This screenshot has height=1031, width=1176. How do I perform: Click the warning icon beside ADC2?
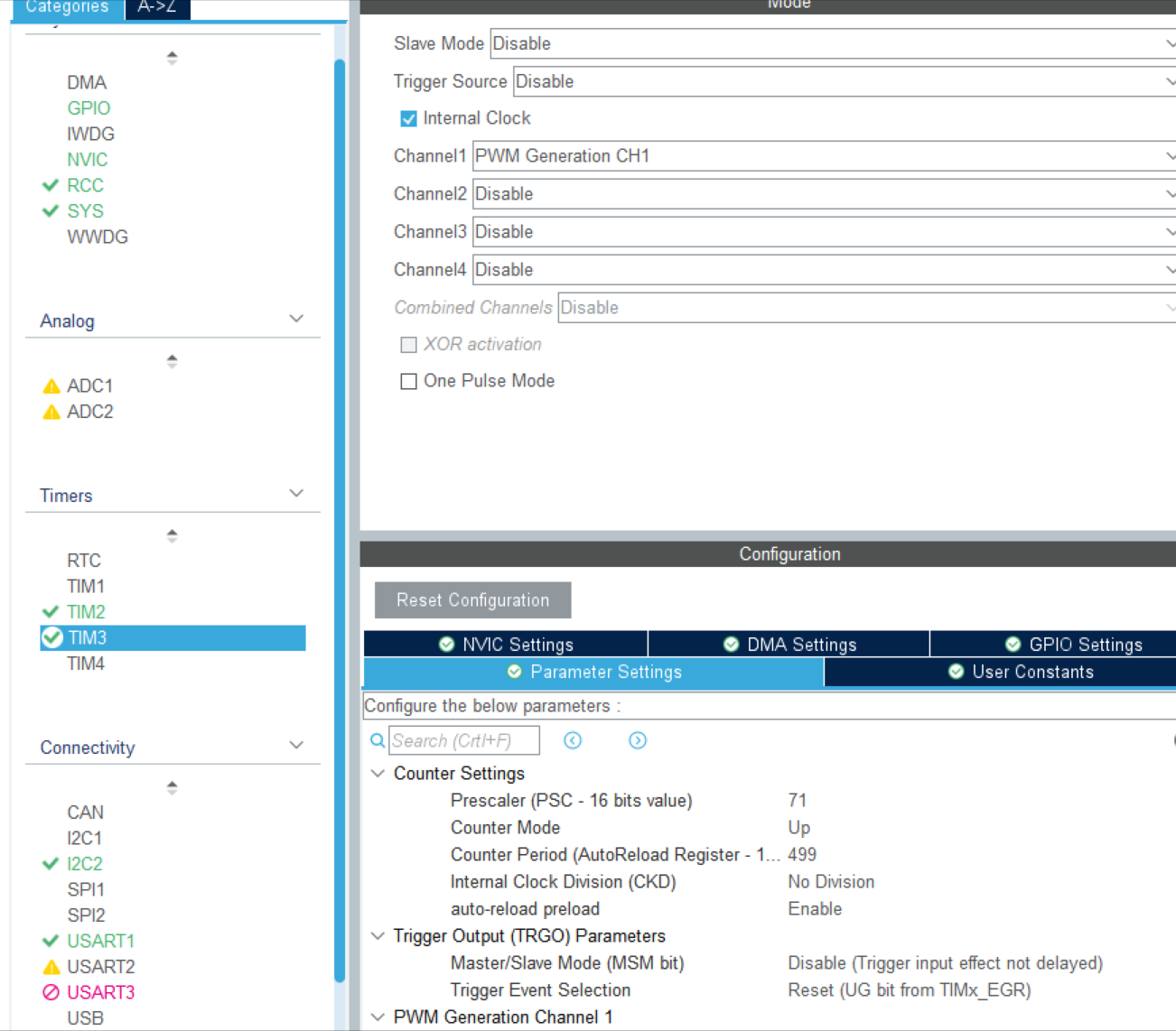point(51,412)
